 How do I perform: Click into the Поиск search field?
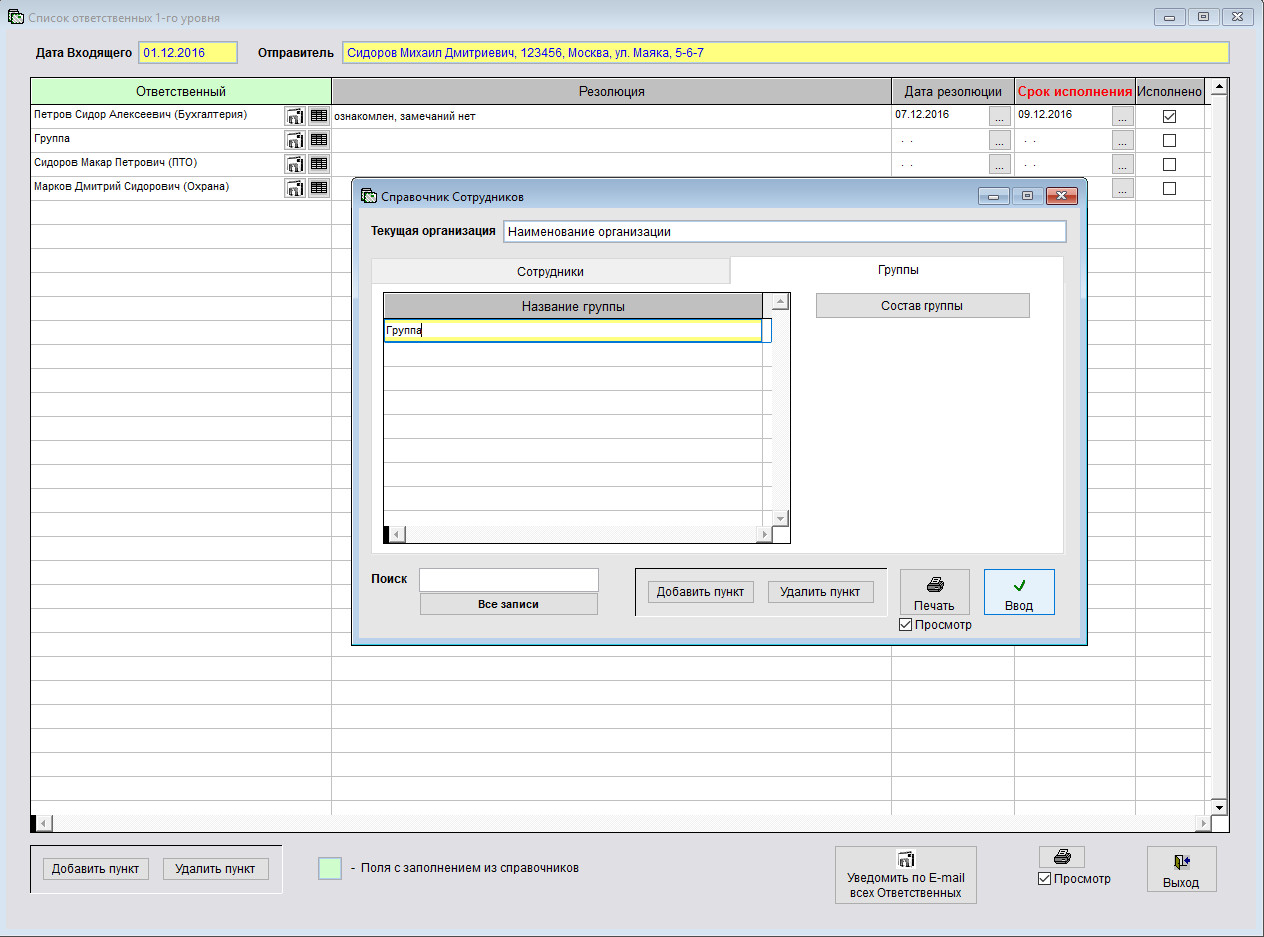(x=508, y=580)
